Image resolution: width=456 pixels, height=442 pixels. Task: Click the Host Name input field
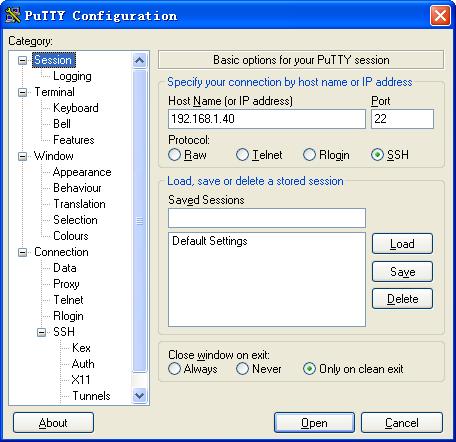pos(267,119)
